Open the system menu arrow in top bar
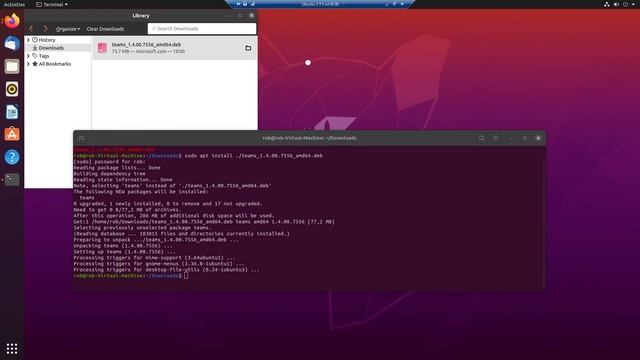 633,4
